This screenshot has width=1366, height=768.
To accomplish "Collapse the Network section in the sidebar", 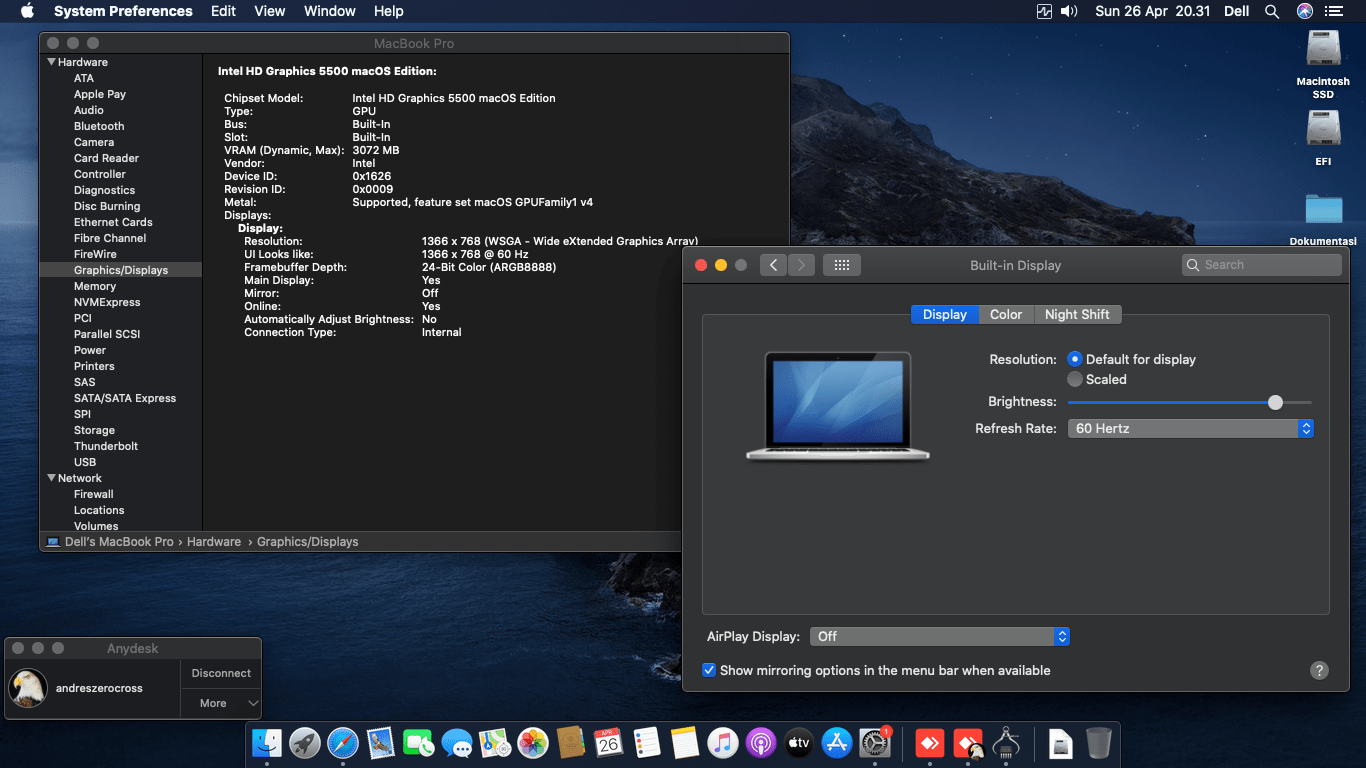I will pyautogui.click(x=52, y=478).
